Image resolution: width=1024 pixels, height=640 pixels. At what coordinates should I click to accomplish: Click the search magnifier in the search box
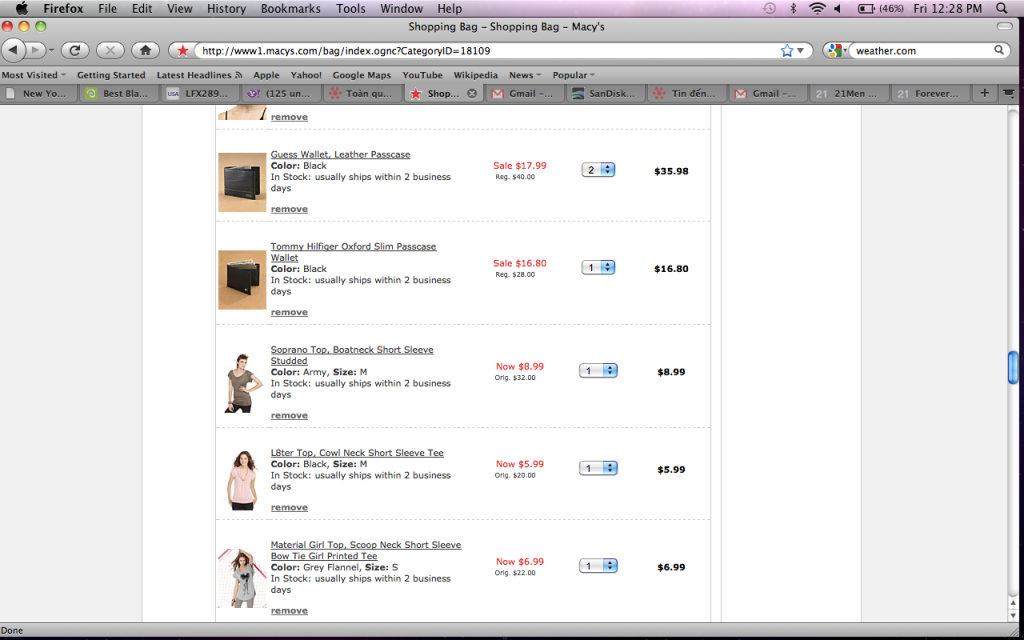tap(999, 50)
